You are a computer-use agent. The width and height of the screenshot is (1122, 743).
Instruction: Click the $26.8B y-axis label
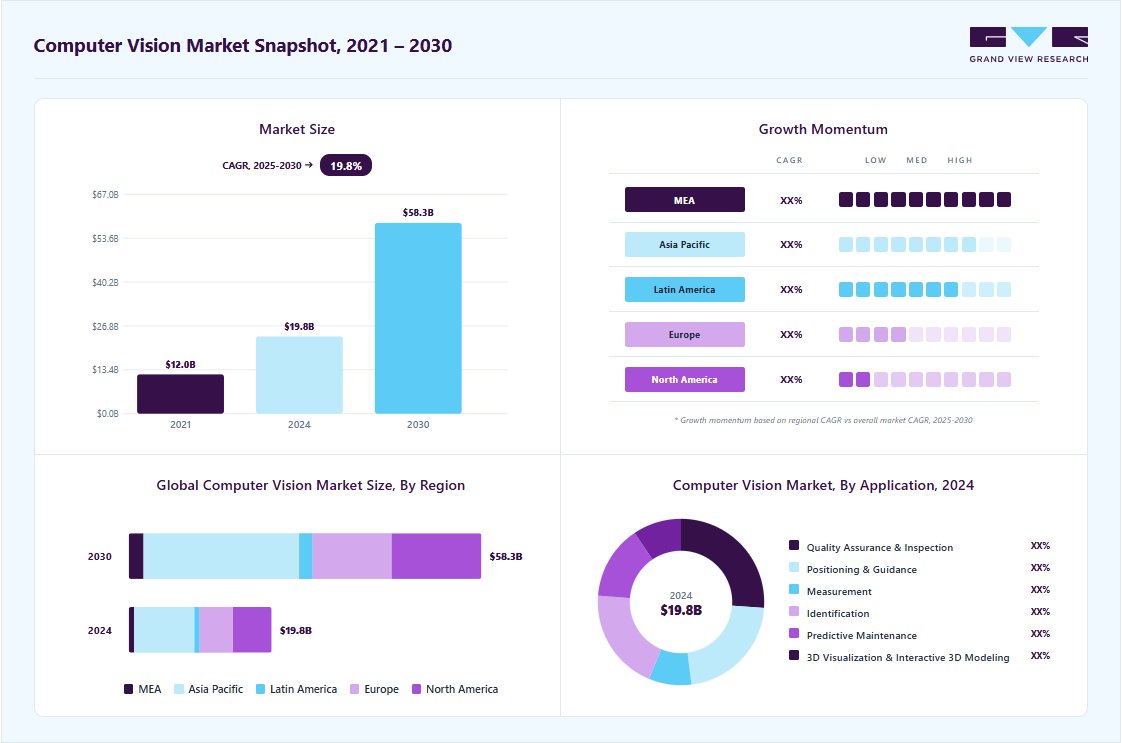click(x=105, y=326)
